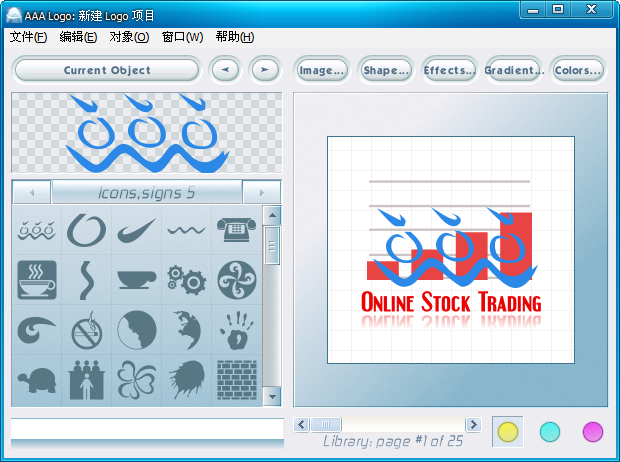Choose the ink splatter icon
The image size is (620, 462).
tap(187, 380)
